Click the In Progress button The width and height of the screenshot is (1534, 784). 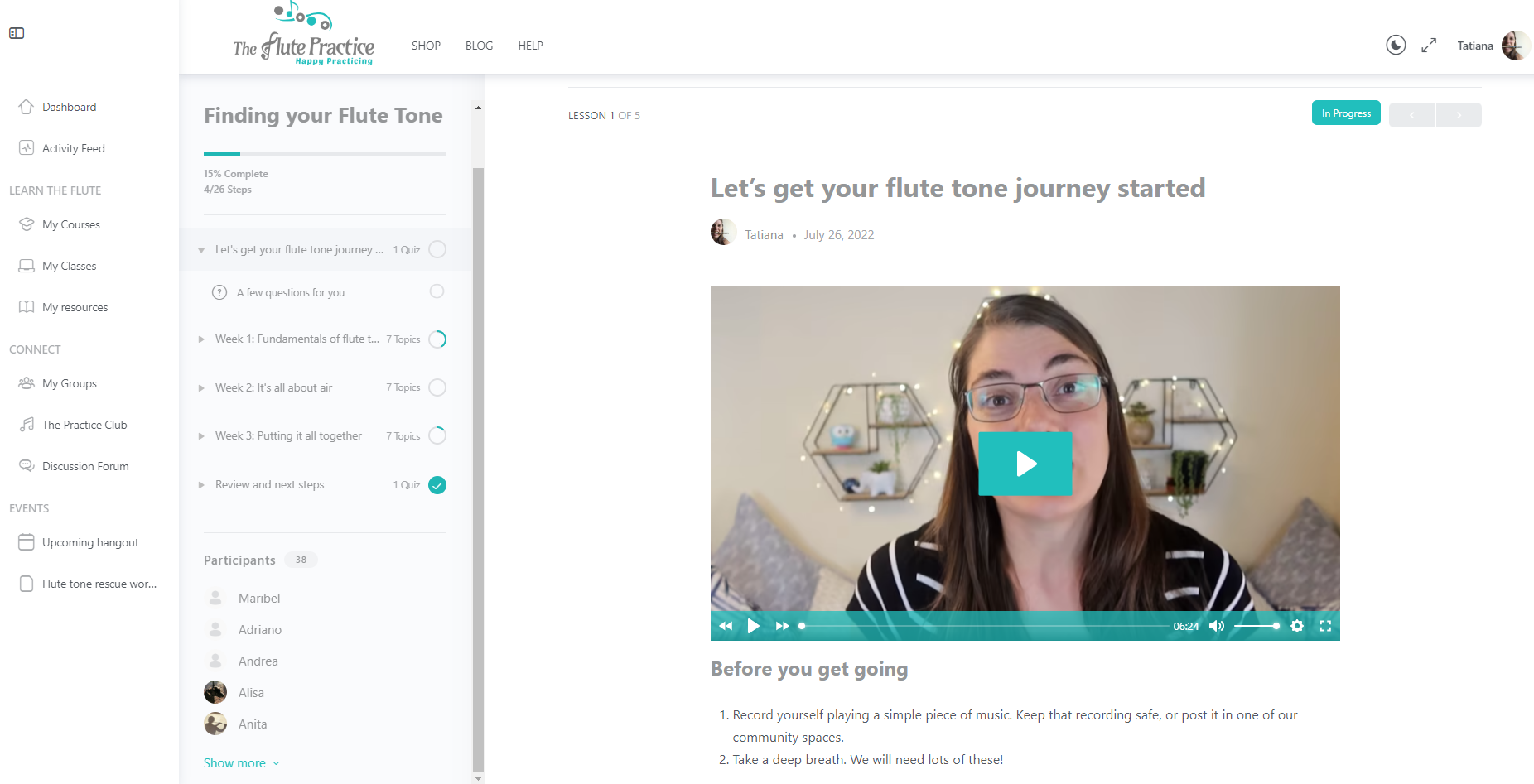[x=1346, y=113]
